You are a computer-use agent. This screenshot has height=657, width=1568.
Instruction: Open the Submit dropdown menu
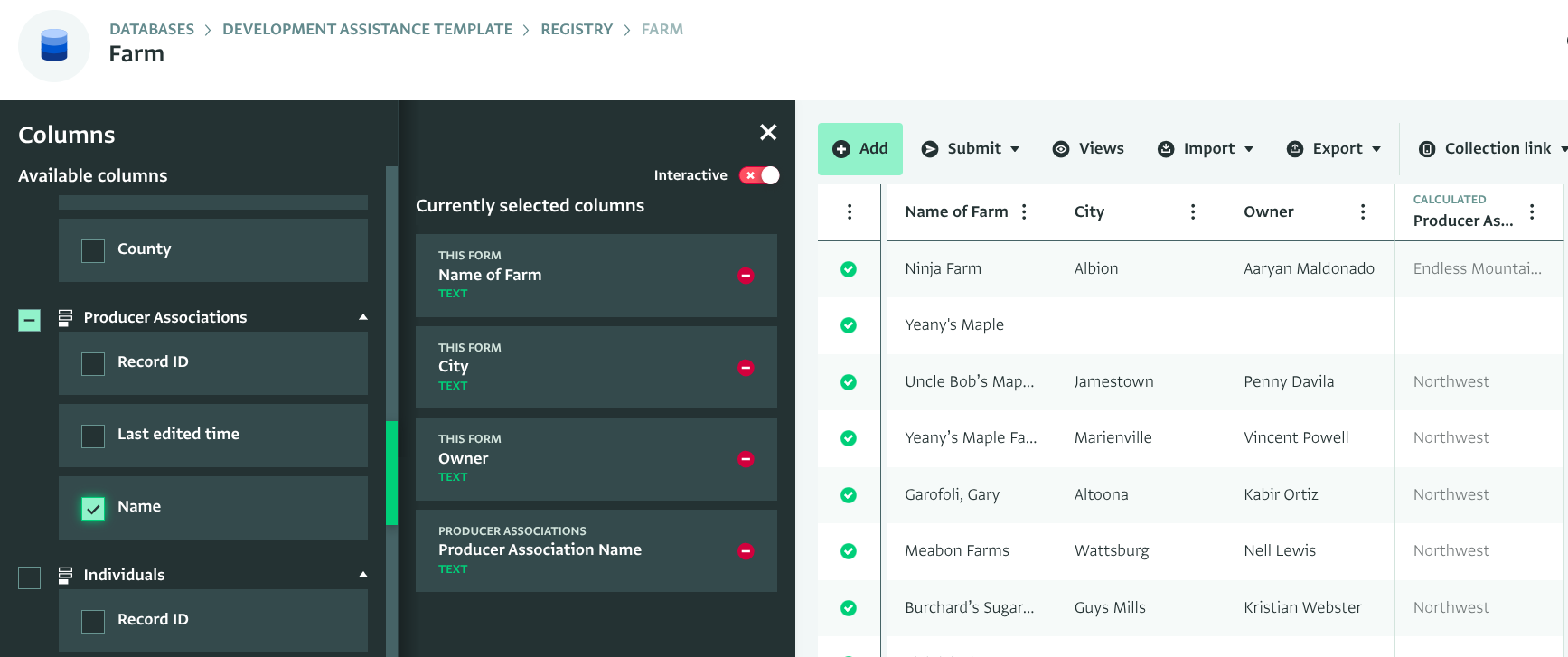coord(971,149)
